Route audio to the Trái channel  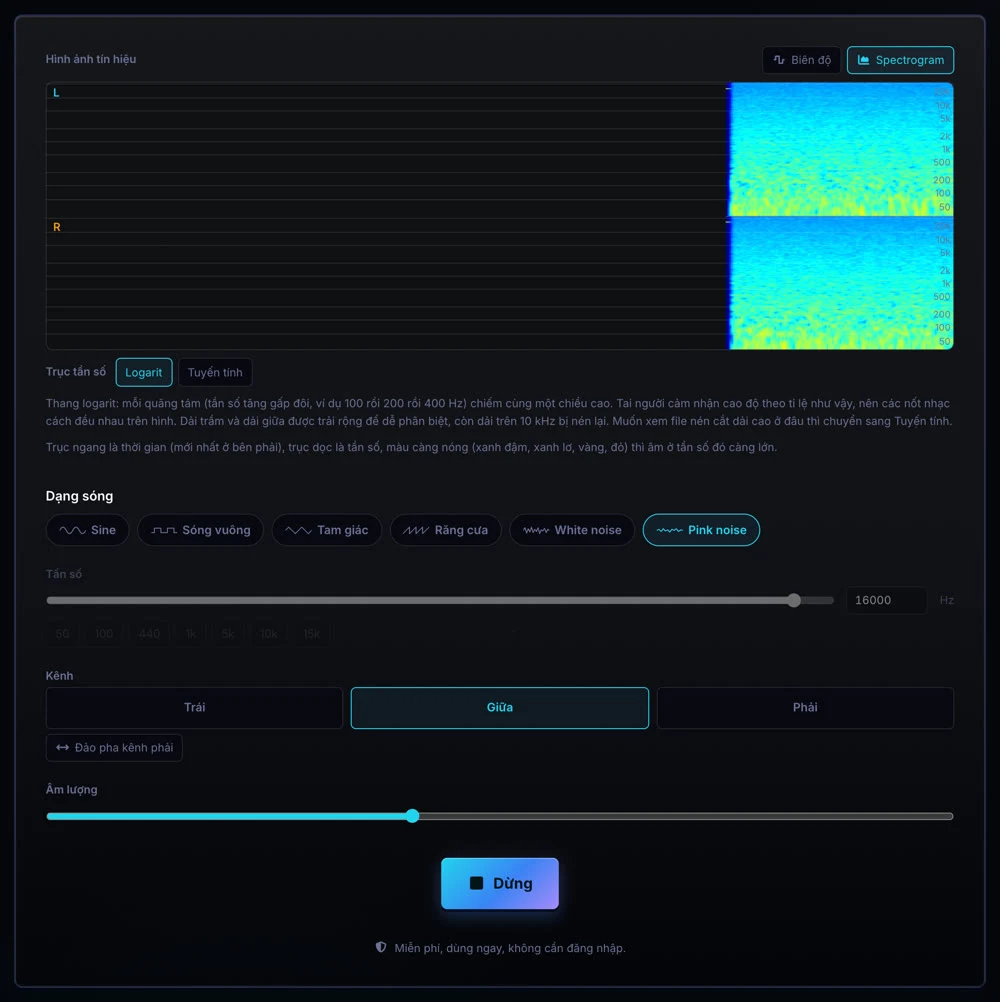tap(194, 708)
